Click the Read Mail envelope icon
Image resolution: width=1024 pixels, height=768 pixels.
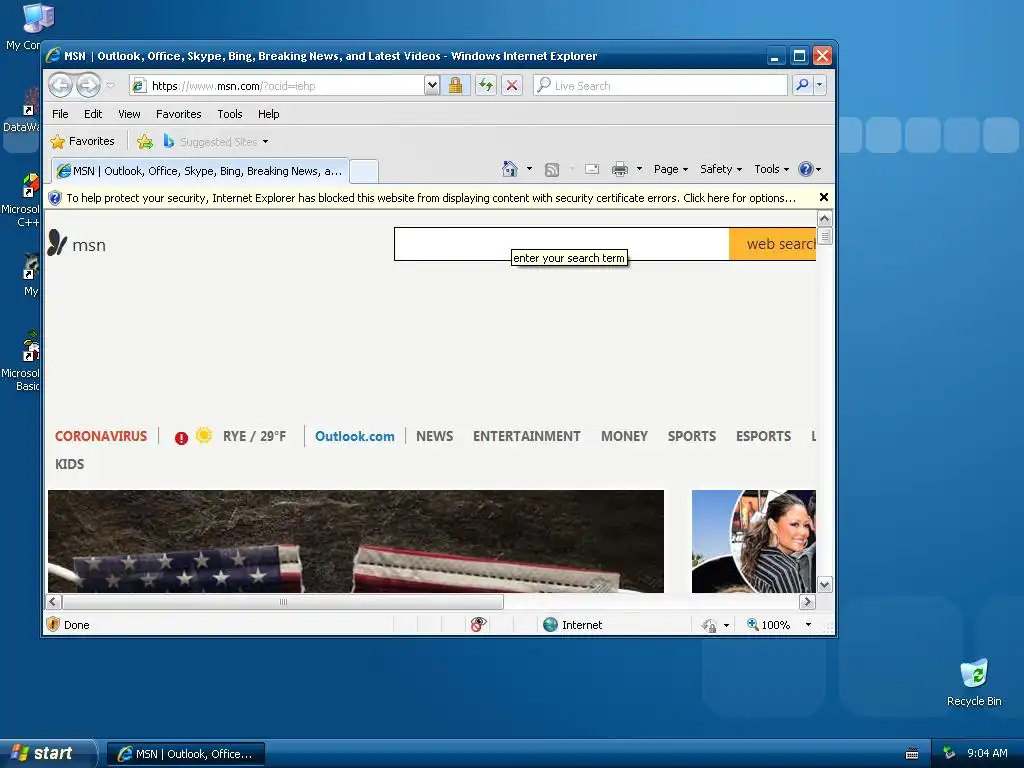coord(592,169)
